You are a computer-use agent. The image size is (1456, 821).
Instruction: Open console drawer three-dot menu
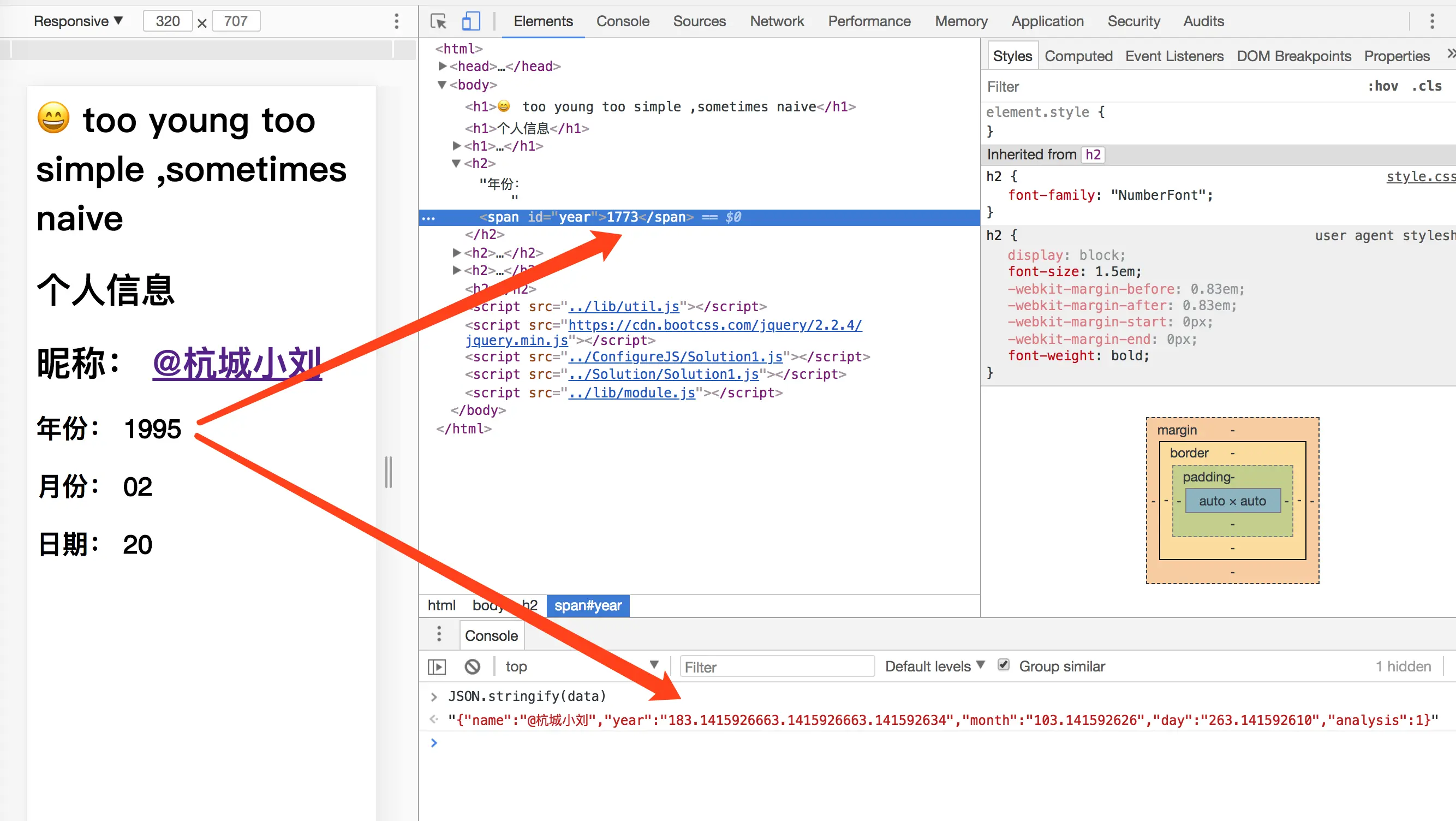tap(439, 634)
